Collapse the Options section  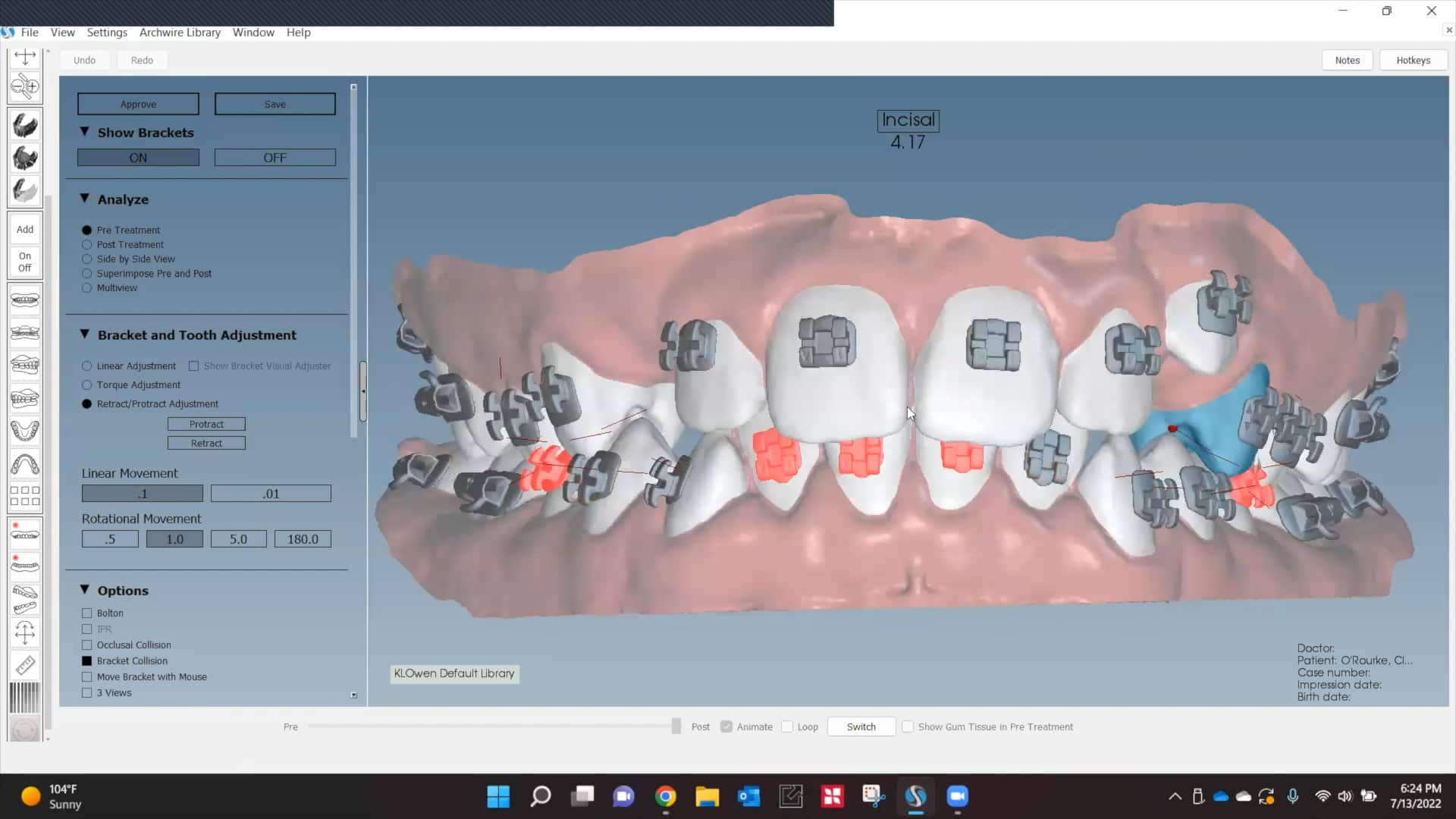pyautogui.click(x=83, y=589)
